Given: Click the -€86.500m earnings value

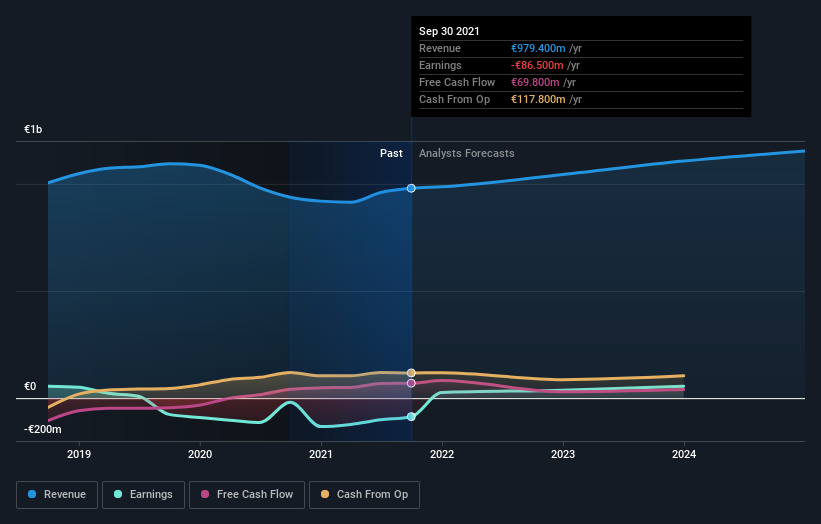Looking at the screenshot, I should tap(537, 65).
